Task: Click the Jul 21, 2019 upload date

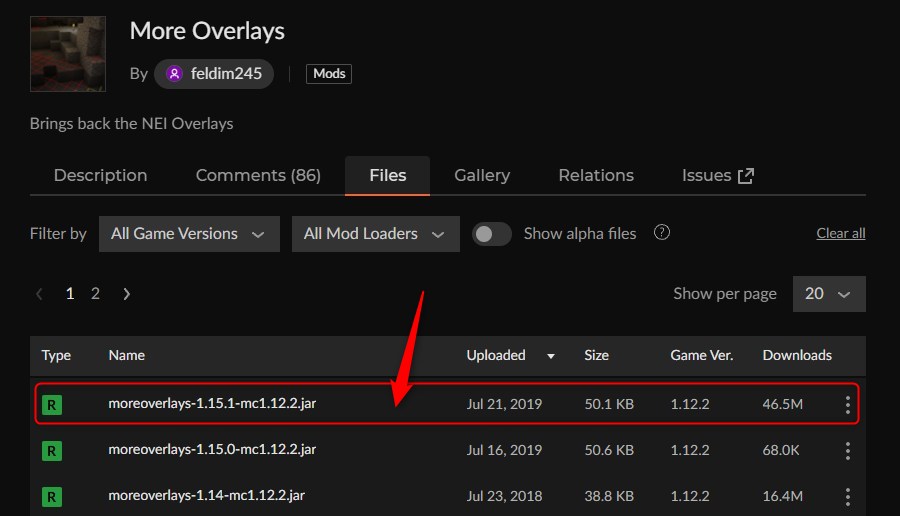Action: coord(504,404)
